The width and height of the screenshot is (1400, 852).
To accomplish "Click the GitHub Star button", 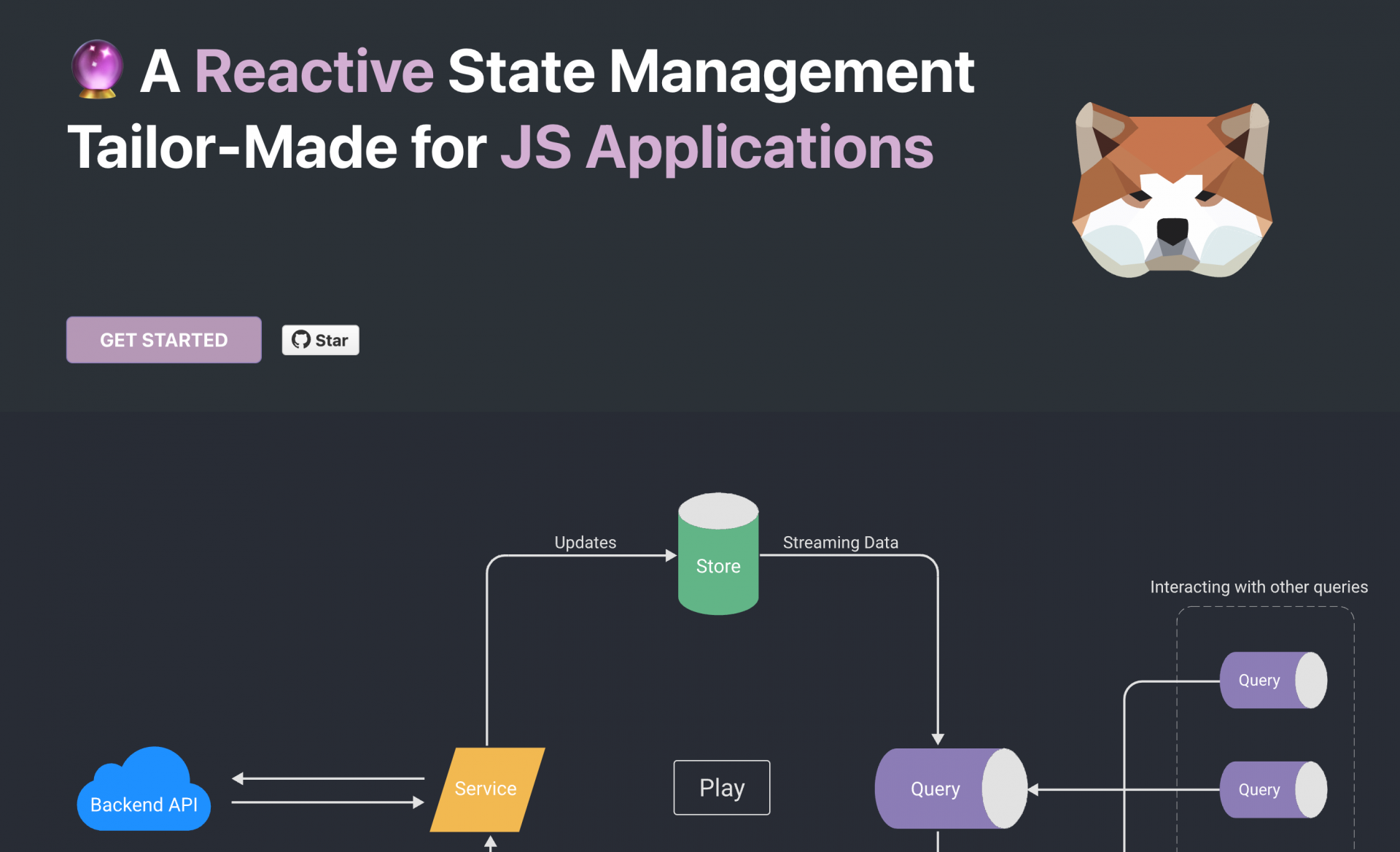I will [x=320, y=340].
